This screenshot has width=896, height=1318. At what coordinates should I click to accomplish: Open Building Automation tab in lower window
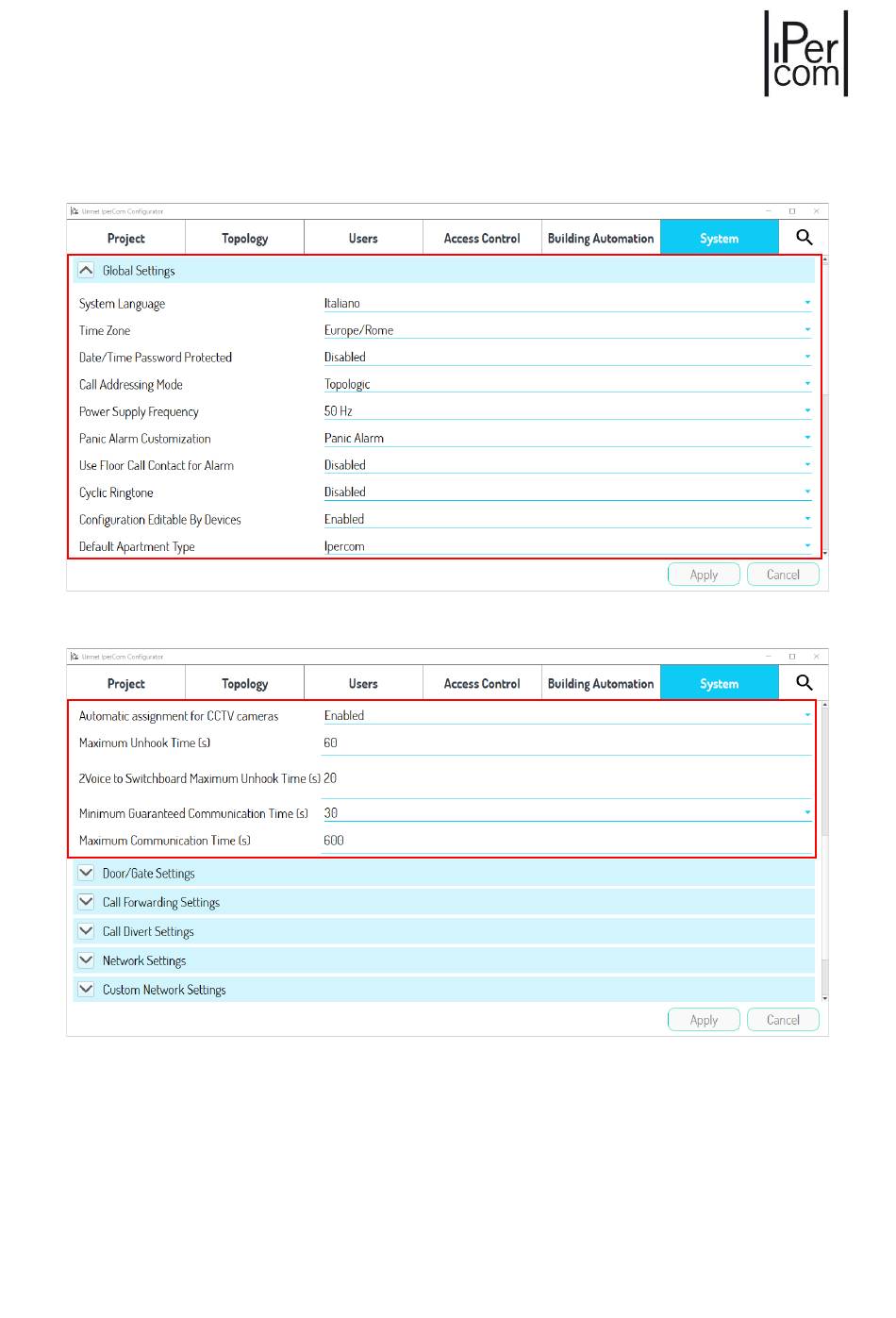pyautogui.click(x=601, y=684)
